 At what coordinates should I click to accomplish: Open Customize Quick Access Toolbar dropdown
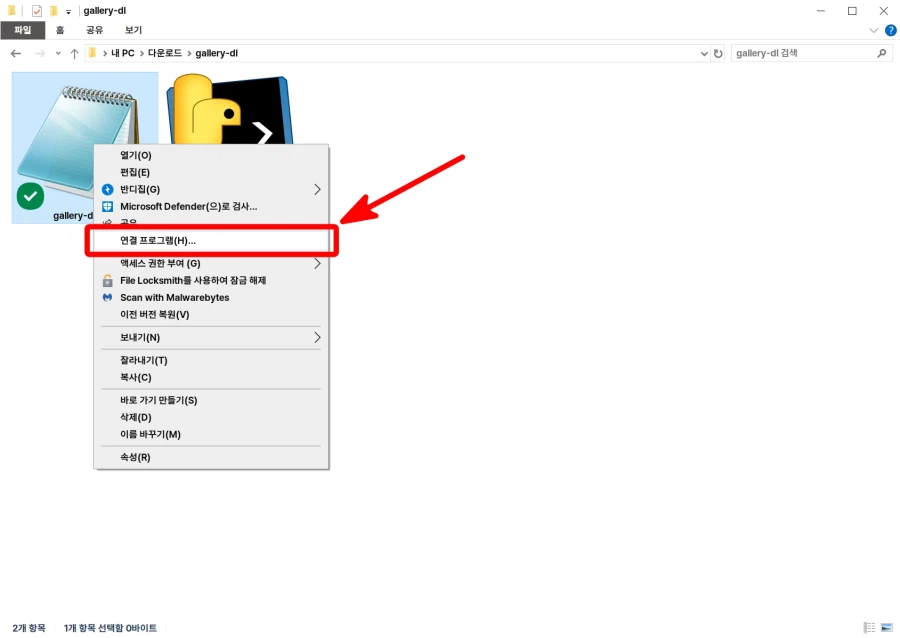(x=68, y=11)
